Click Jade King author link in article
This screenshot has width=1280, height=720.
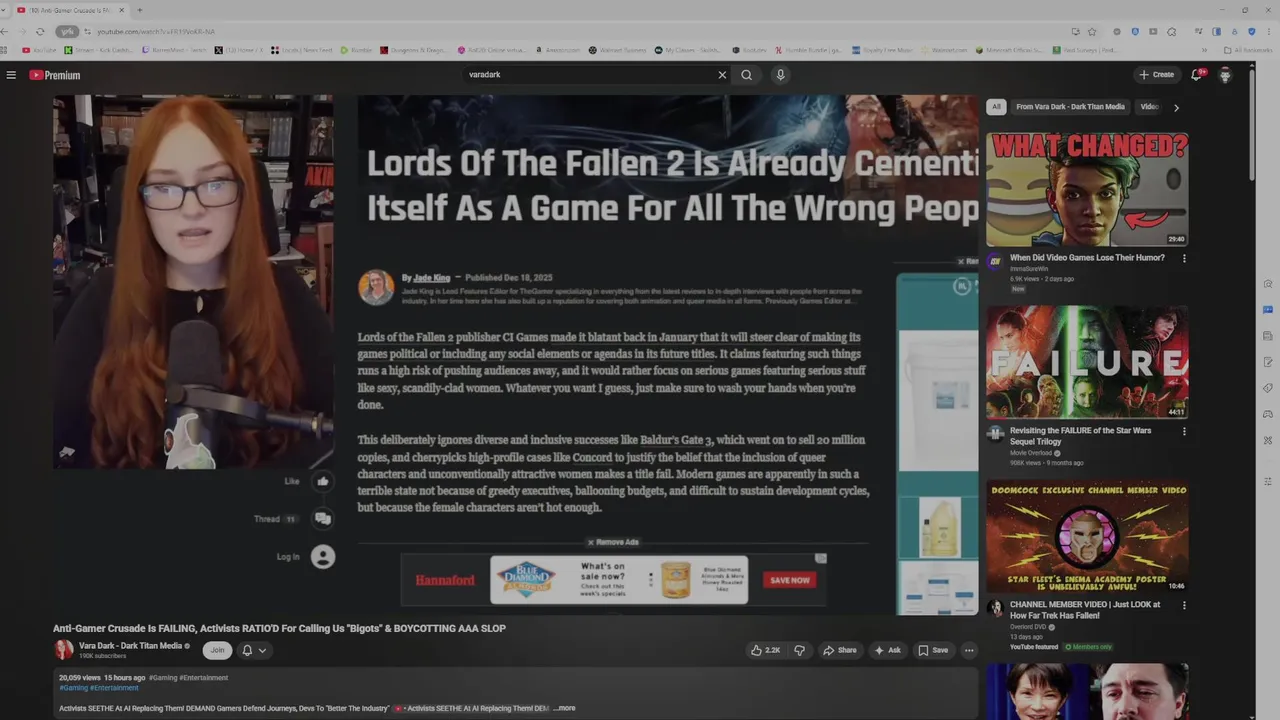click(x=432, y=278)
